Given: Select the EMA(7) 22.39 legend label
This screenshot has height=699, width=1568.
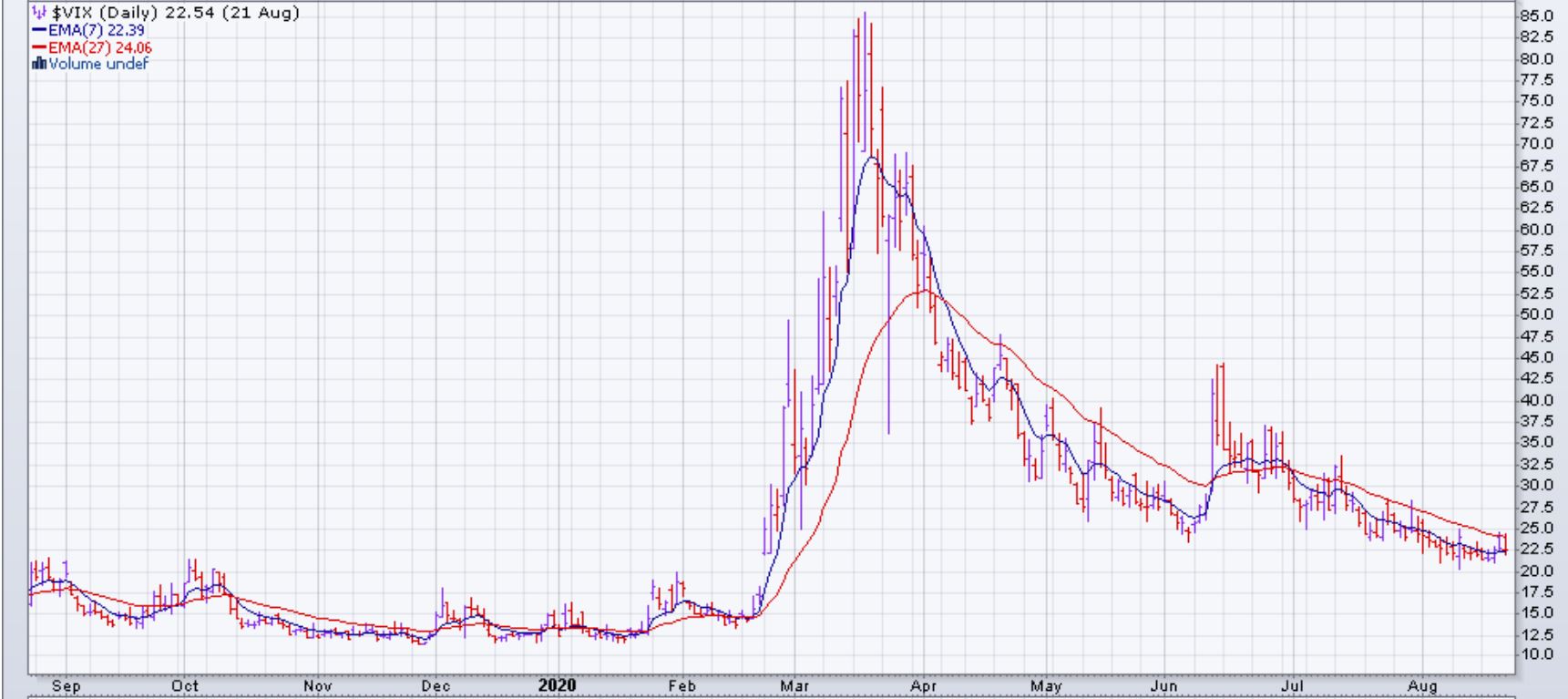Looking at the screenshot, I should [96, 30].
